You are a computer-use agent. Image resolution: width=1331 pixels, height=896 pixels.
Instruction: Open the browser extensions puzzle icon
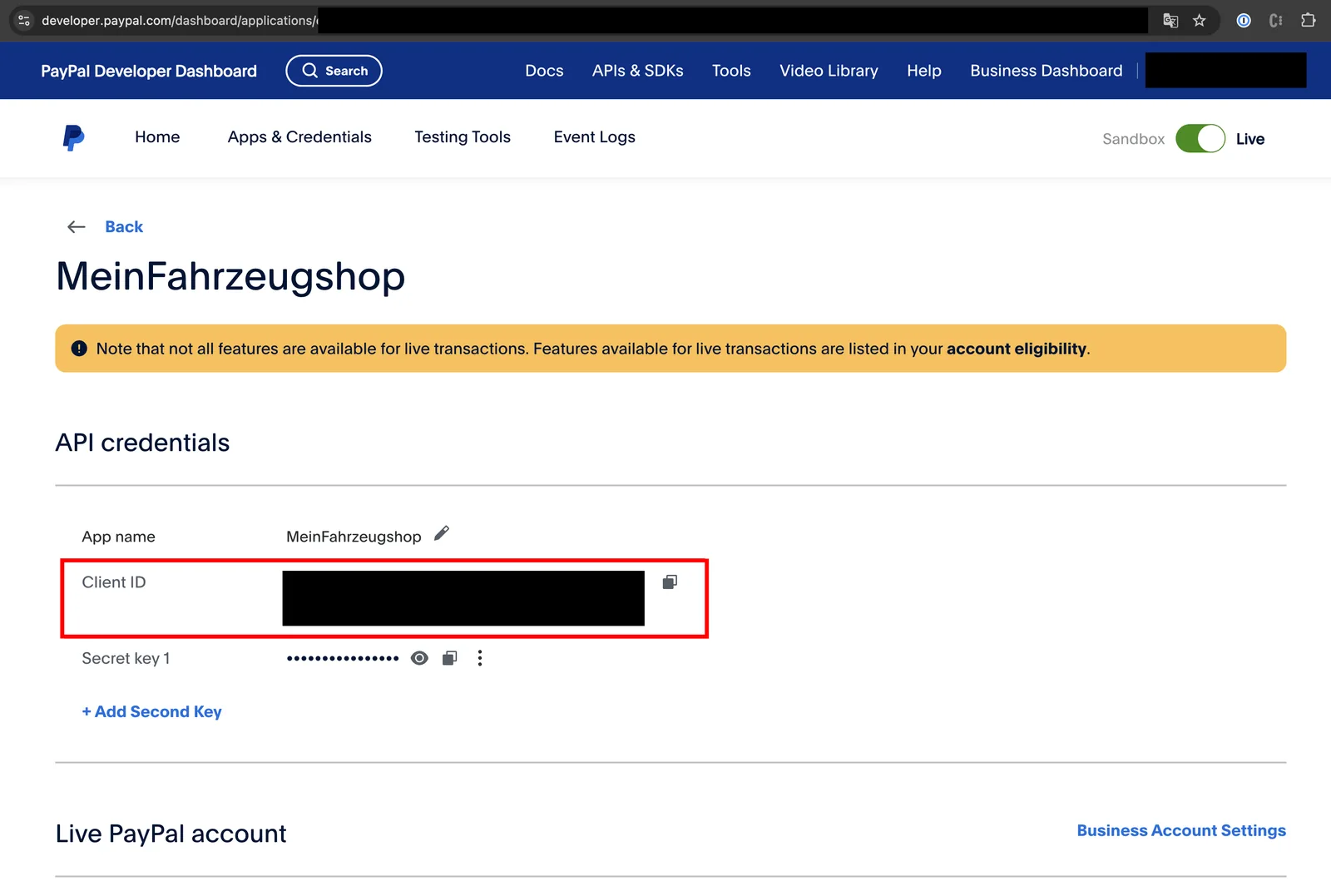(x=1309, y=21)
